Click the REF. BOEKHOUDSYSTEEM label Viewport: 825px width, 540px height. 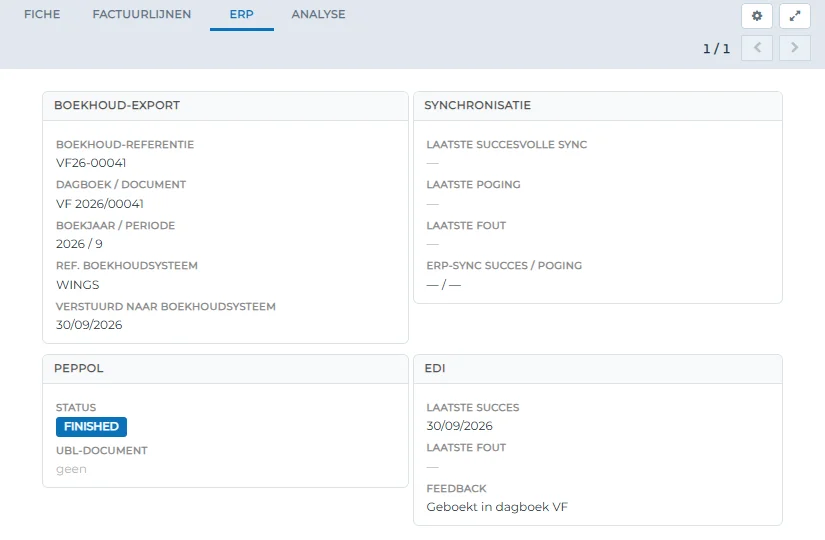127,266
